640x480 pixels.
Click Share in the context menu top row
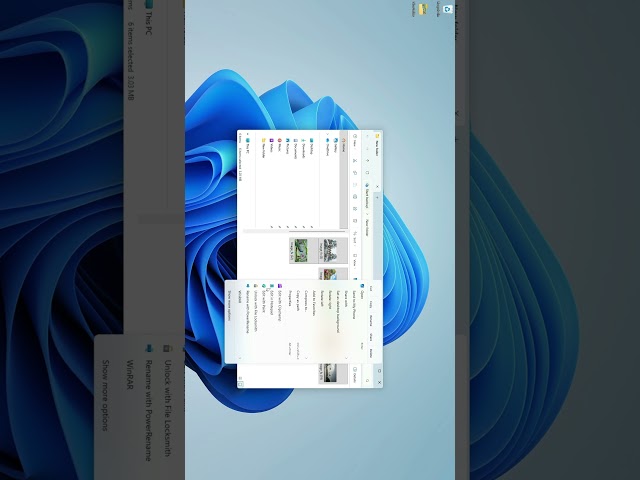click(x=371, y=337)
